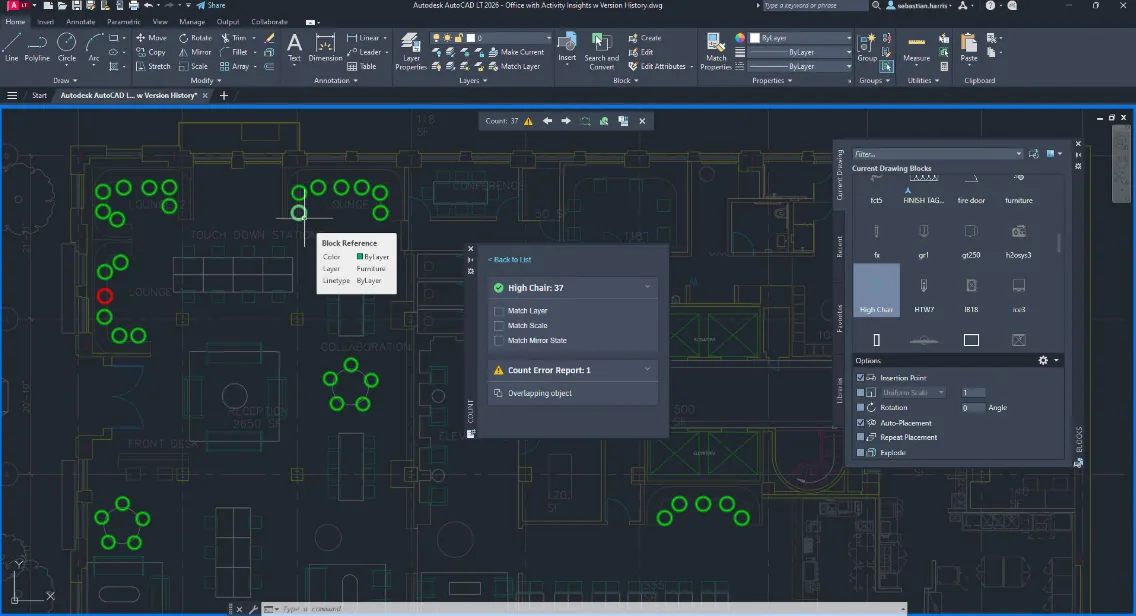The image size is (1136, 616).
Task: Open Search and Convert tool
Action: (601, 51)
